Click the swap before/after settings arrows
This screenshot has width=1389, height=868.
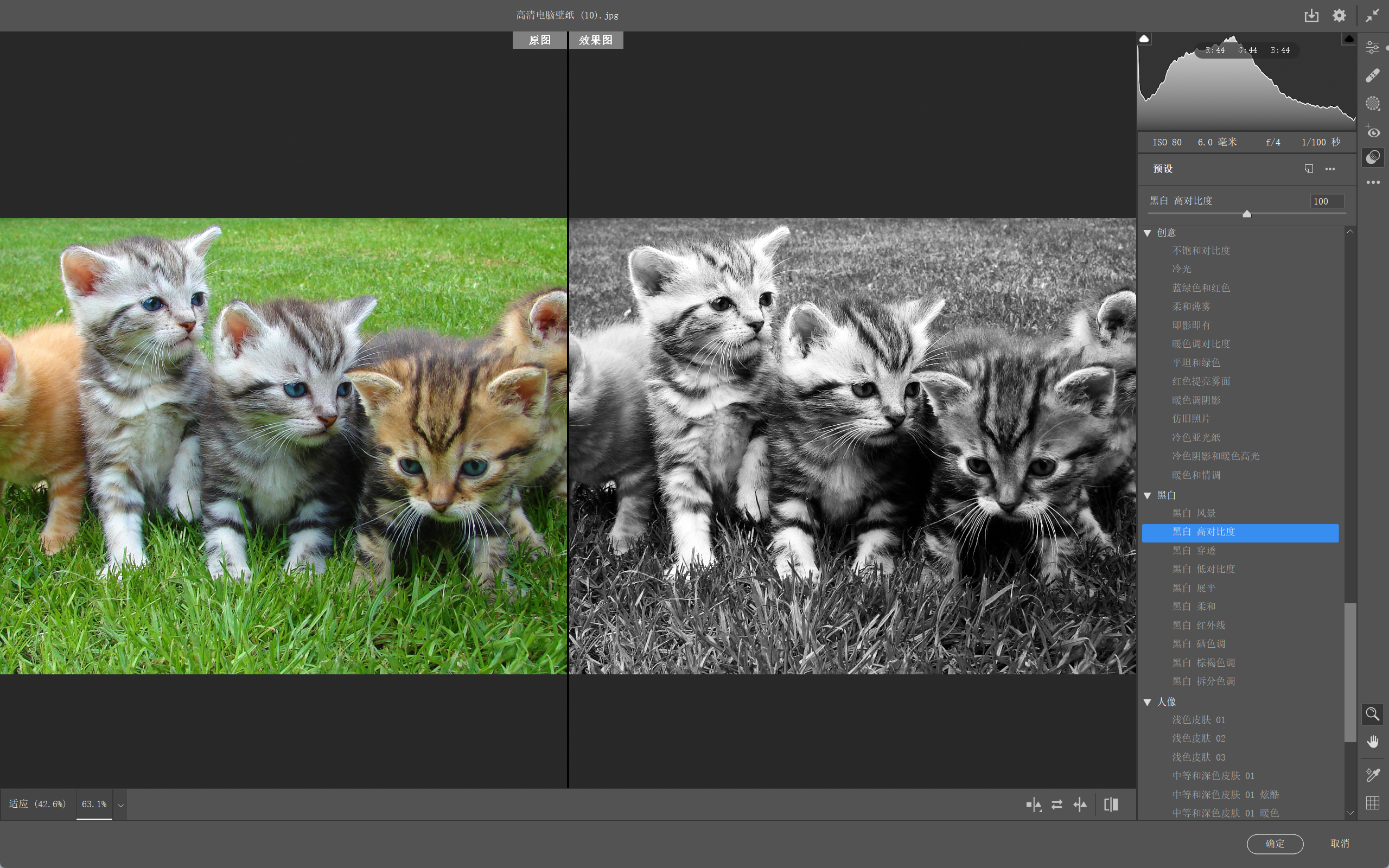point(1057,805)
